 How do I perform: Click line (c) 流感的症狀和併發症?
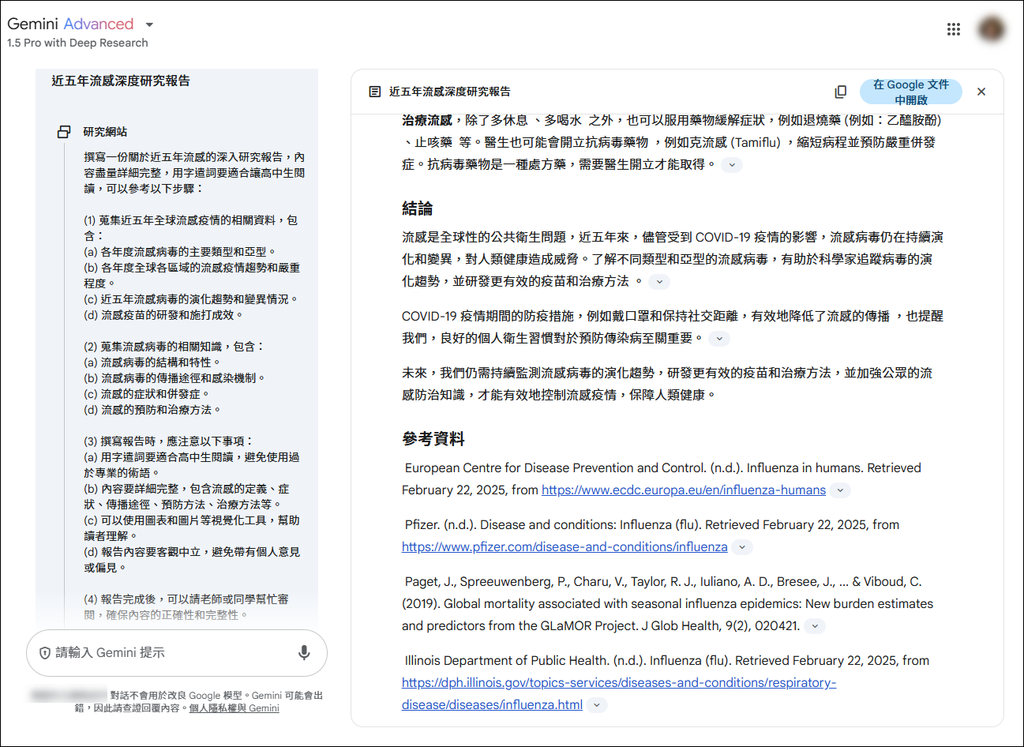pyautogui.click(x=147, y=394)
